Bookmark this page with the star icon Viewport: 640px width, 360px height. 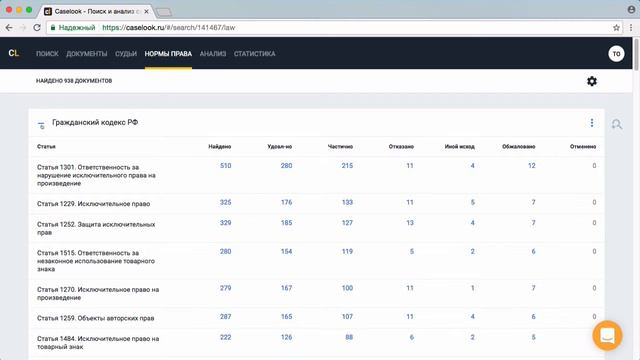pos(616,28)
